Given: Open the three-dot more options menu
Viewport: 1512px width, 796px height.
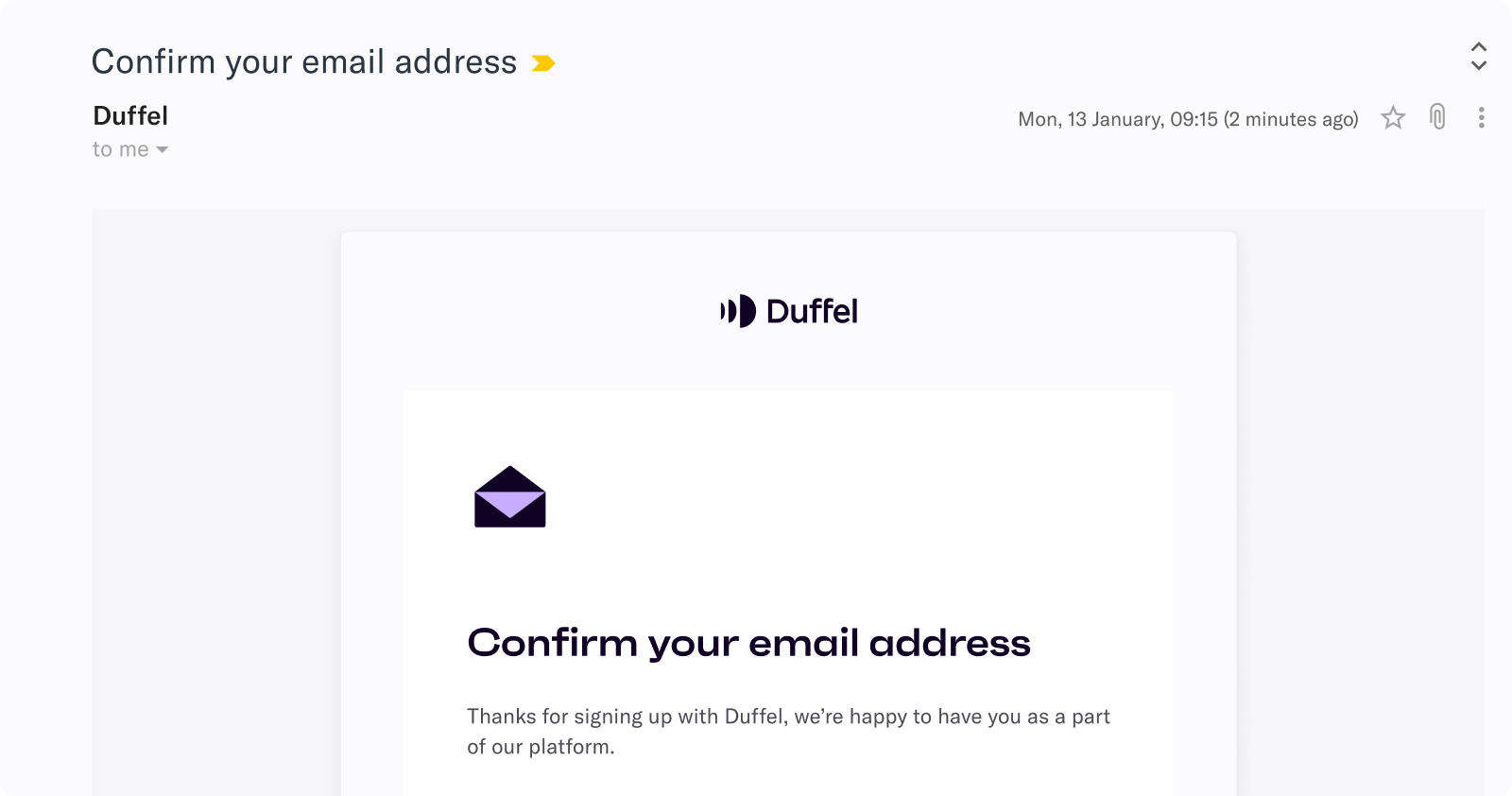Looking at the screenshot, I should [x=1481, y=117].
